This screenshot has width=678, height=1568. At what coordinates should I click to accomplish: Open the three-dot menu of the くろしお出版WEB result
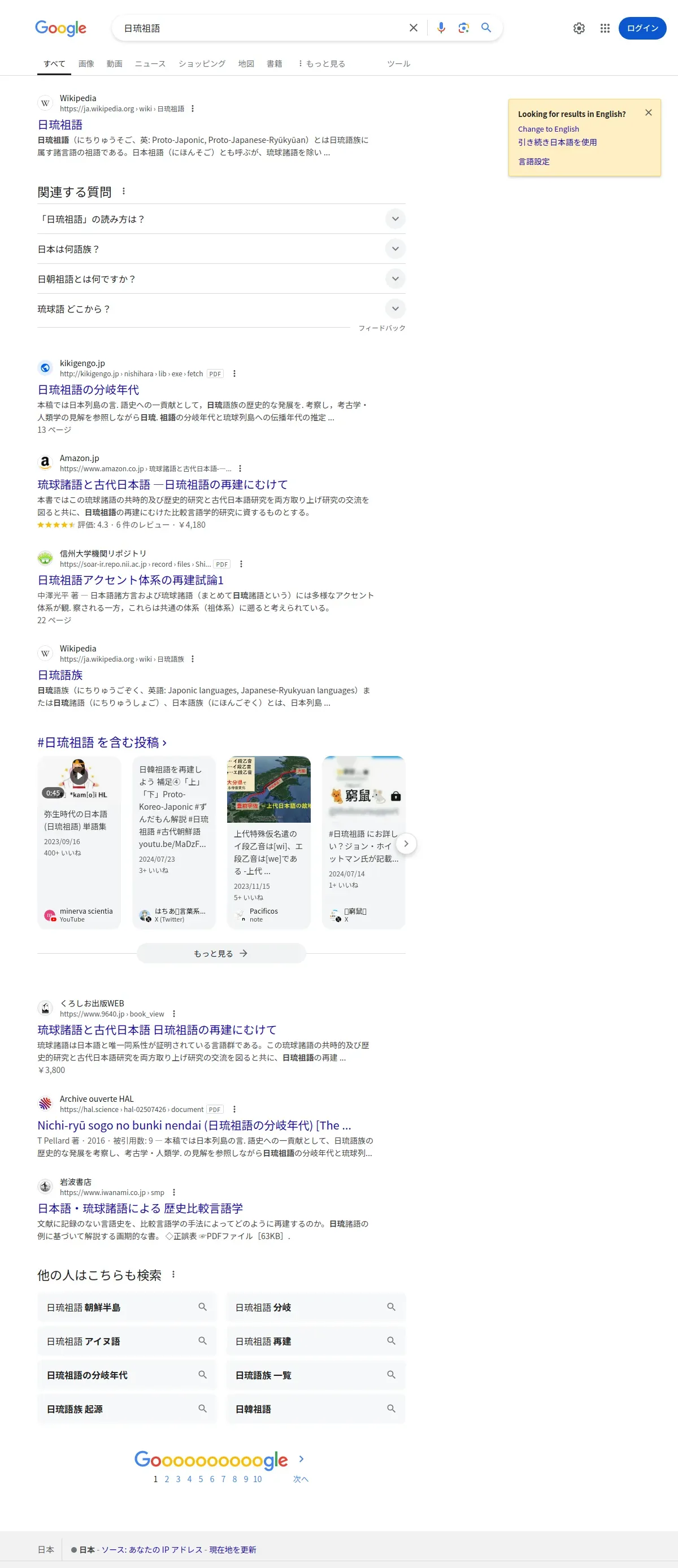(x=174, y=1014)
